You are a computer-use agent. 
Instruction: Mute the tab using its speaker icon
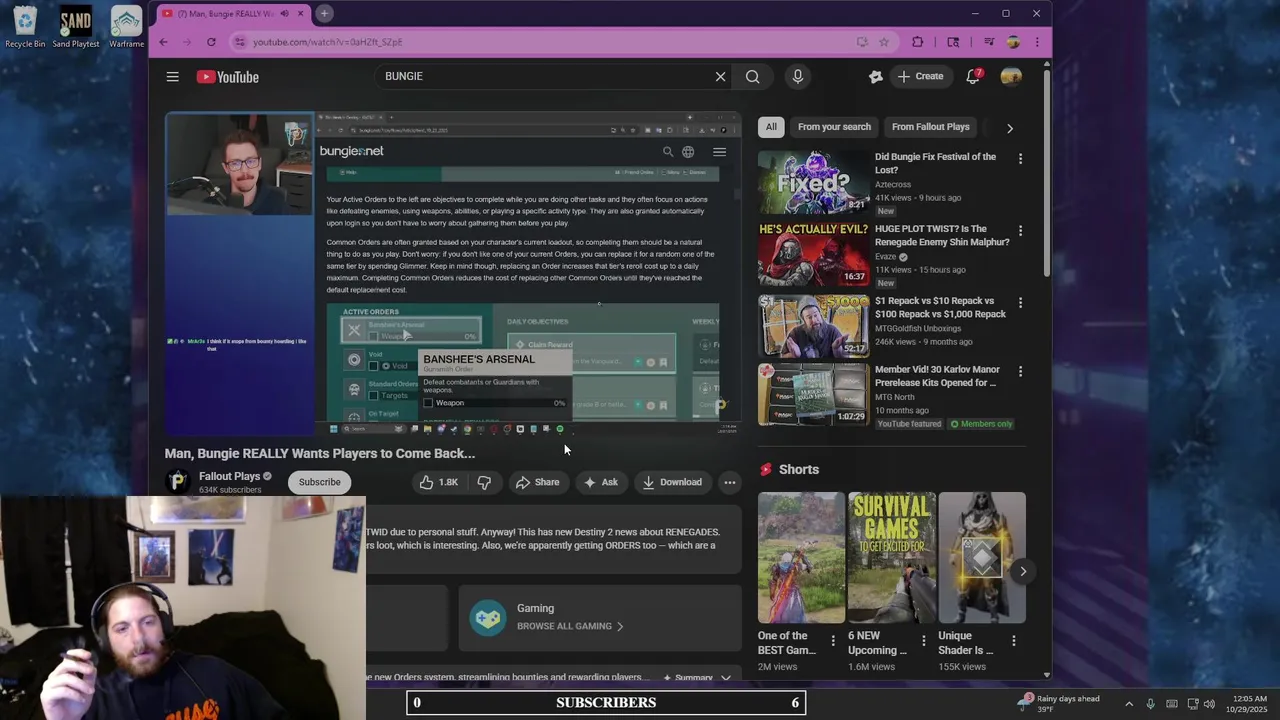point(285,13)
